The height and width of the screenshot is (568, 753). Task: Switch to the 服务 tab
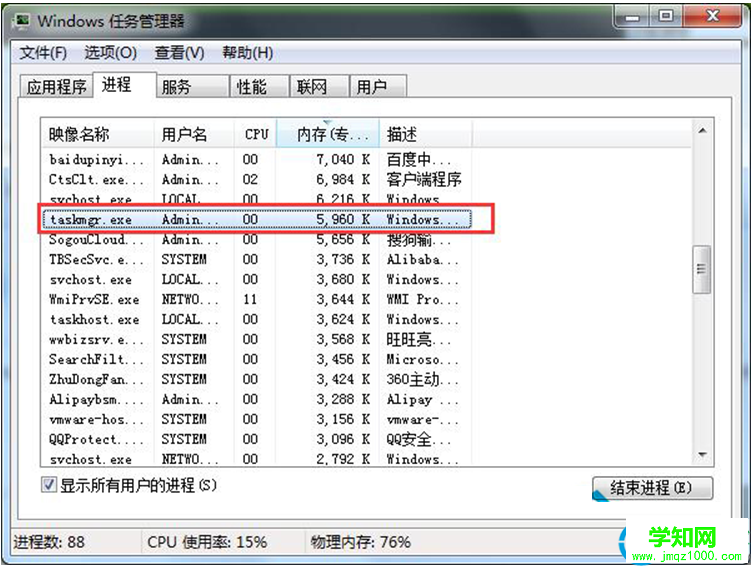[x=193, y=87]
